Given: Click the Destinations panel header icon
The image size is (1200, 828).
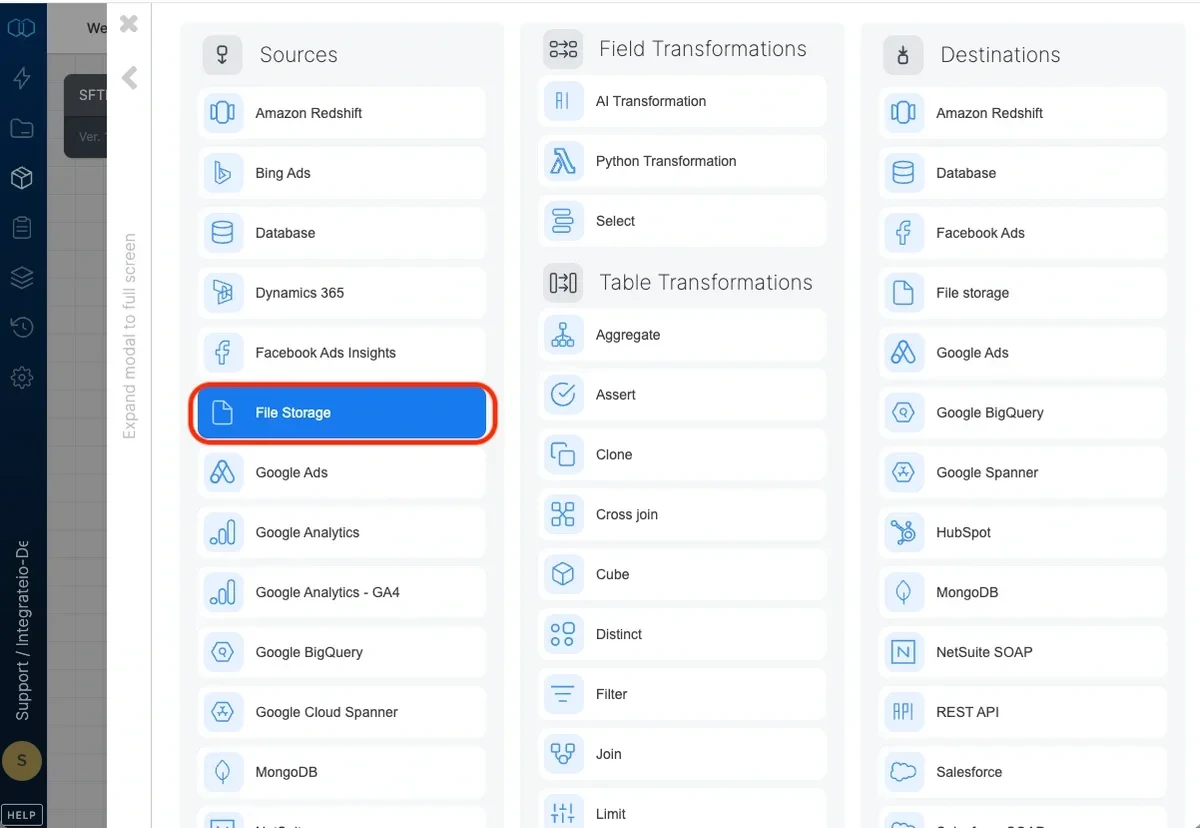Looking at the screenshot, I should pos(903,56).
